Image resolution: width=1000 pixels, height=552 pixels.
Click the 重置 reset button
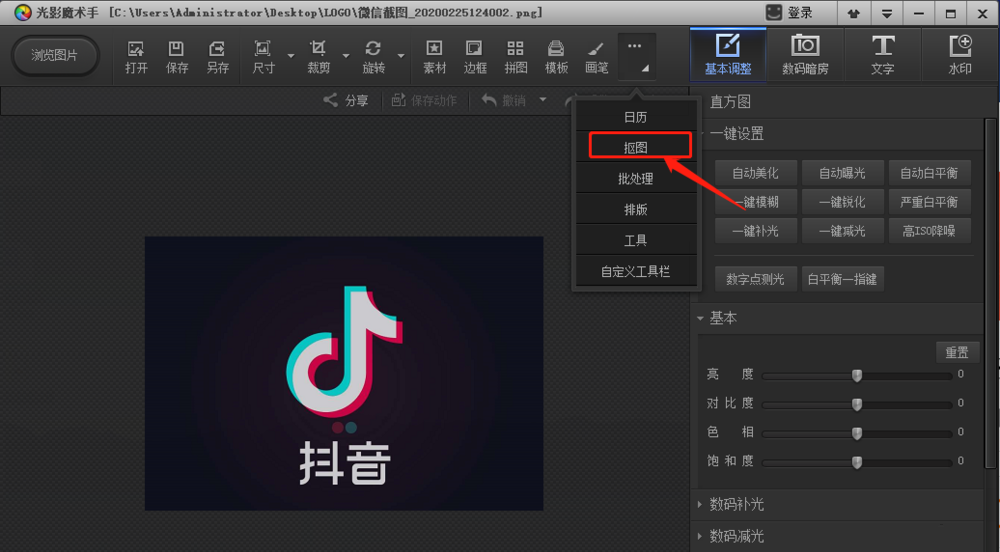957,352
